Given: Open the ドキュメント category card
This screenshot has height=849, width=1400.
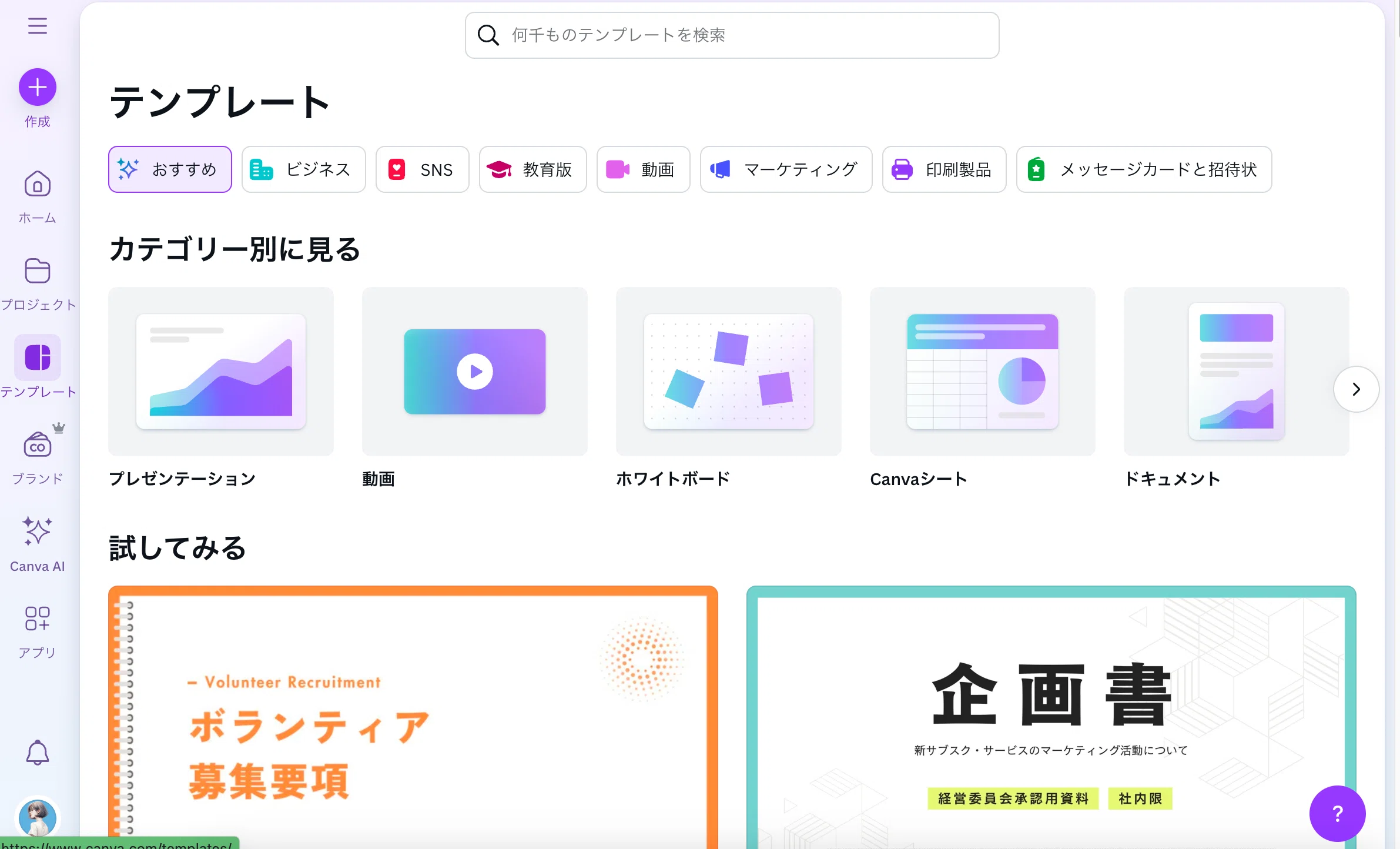Looking at the screenshot, I should [x=1237, y=372].
